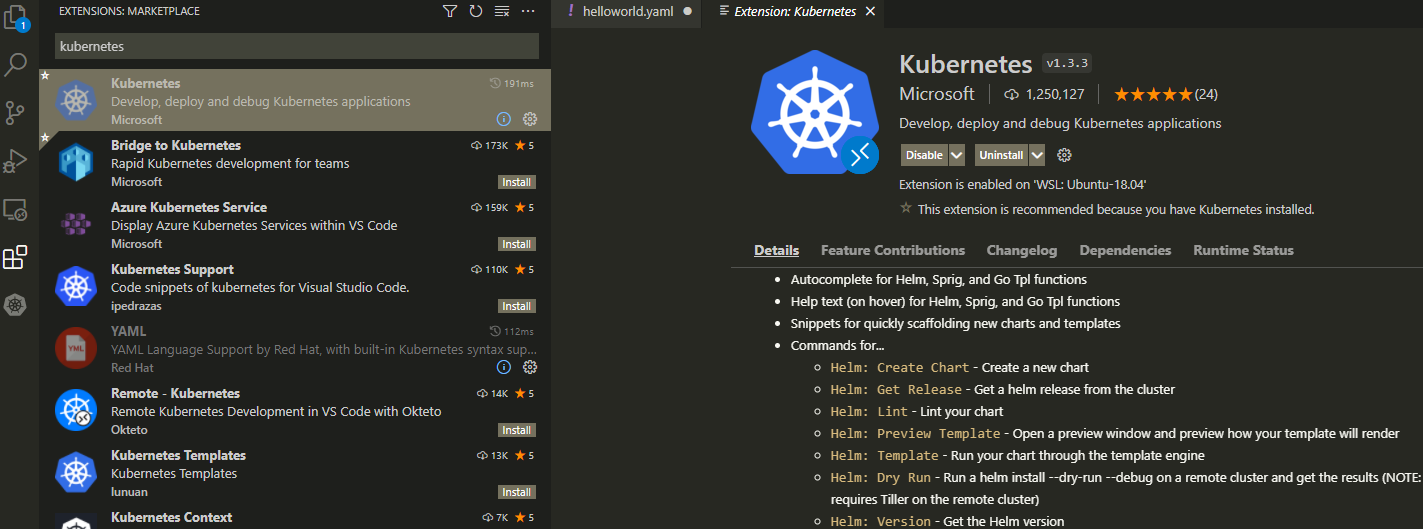This screenshot has height=529, width=1423.
Task: Switch to the helloworld.yaml tab
Action: pos(629,12)
